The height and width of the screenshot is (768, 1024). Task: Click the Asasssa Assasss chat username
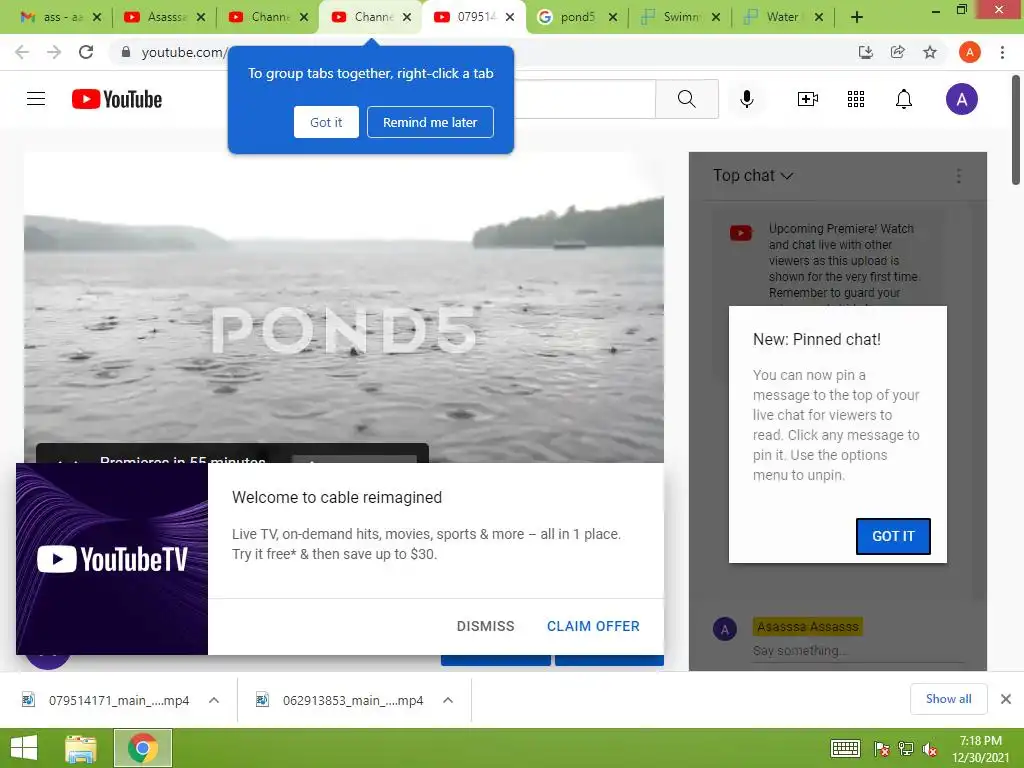pos(808,626)
